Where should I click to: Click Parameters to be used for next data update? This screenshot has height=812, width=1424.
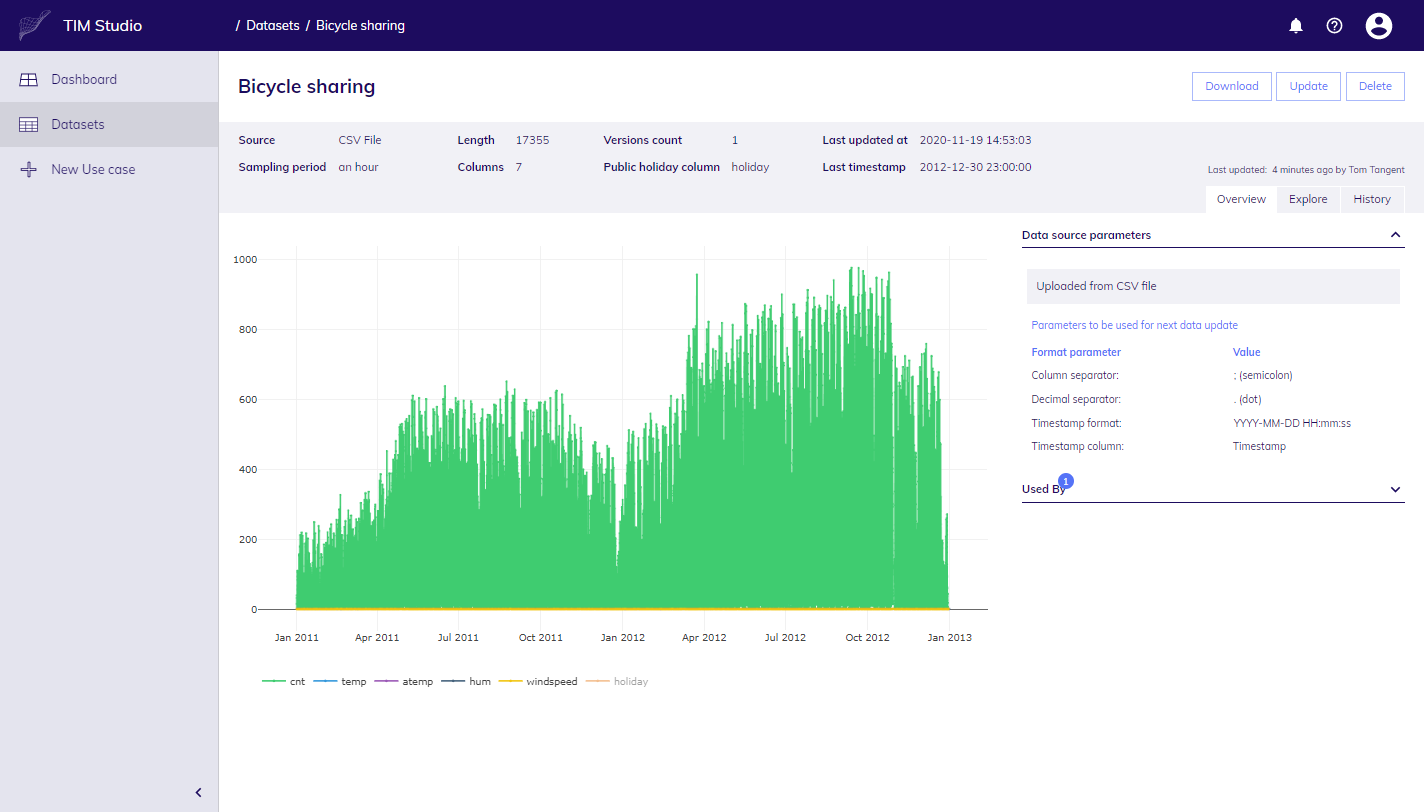click(x=1134, y=325)
